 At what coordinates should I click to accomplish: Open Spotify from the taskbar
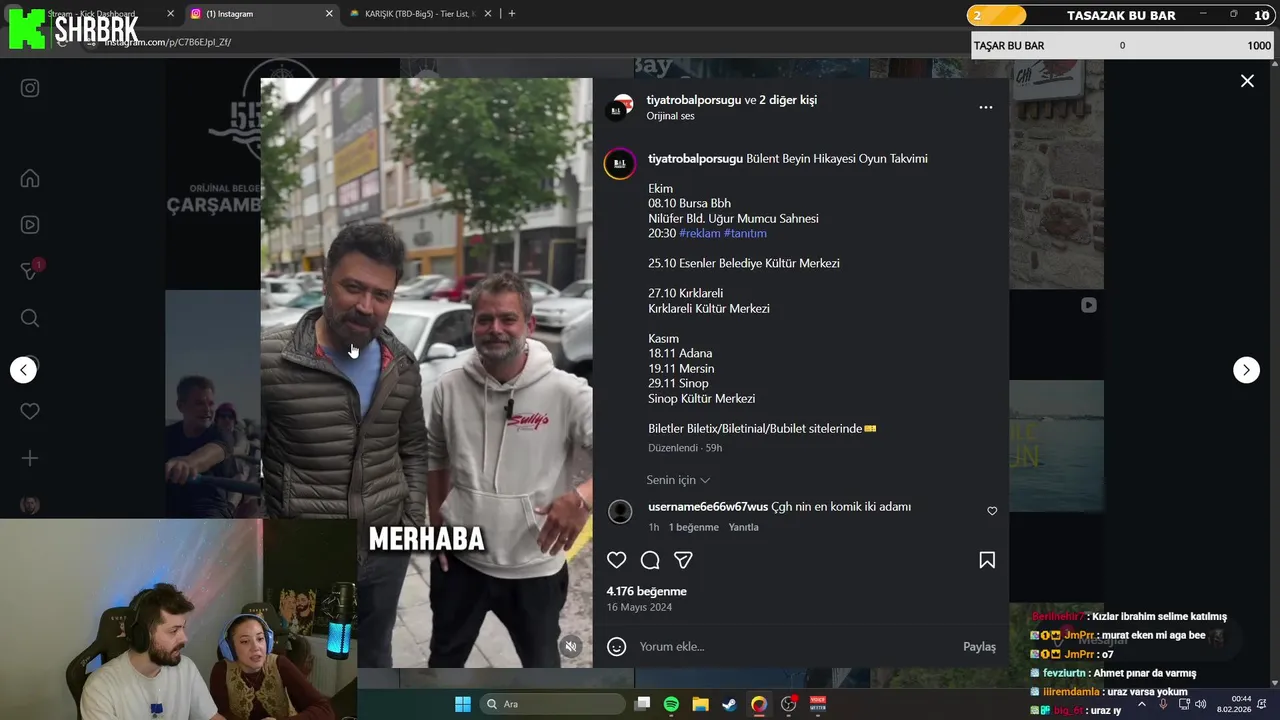pos(671,704)
